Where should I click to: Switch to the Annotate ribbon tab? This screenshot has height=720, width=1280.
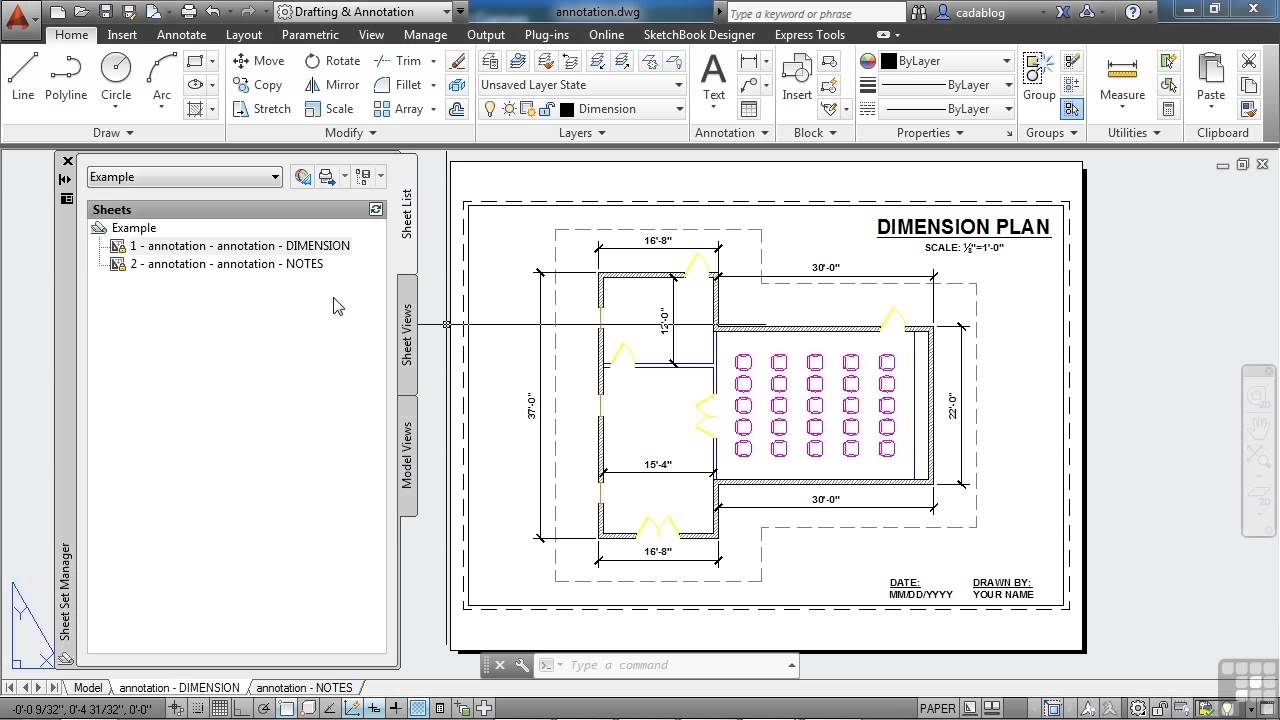click(181, 34)
